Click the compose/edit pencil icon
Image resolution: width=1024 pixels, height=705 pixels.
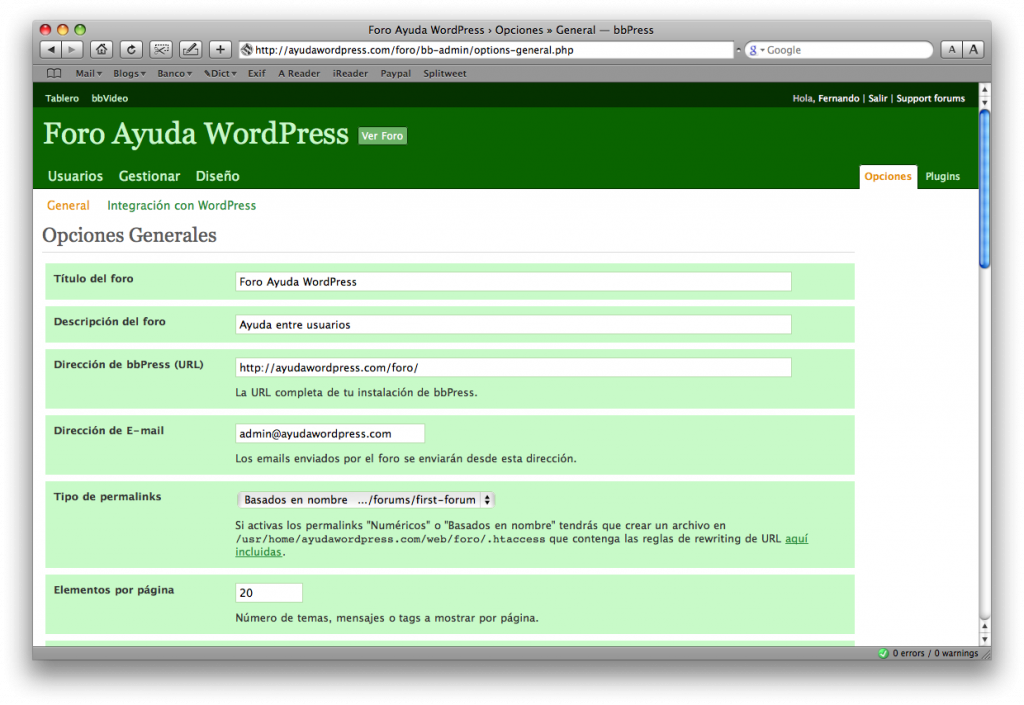(x=190, y=48)
